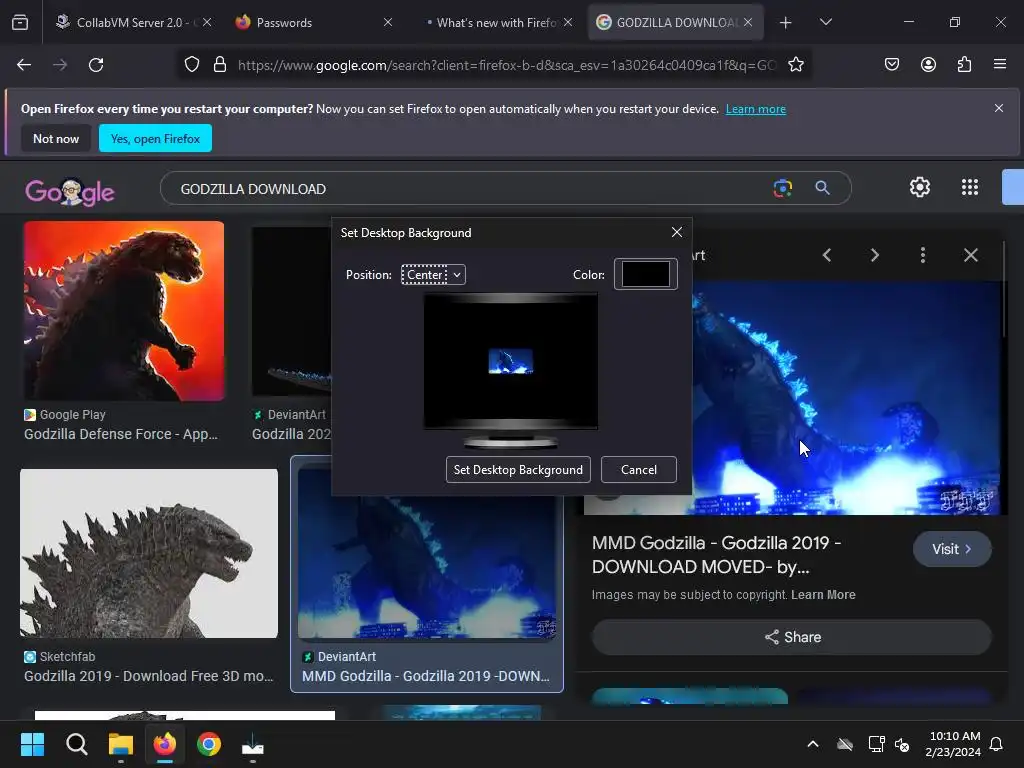
Task: Open Position dropdown set to Center
Action: [433, 275]
